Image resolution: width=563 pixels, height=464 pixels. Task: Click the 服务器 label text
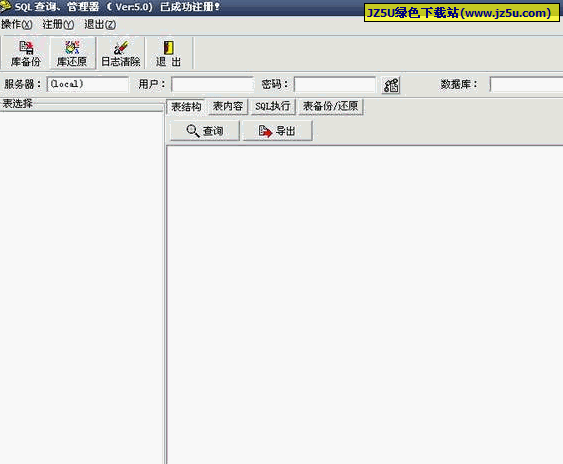coord(22,84)
